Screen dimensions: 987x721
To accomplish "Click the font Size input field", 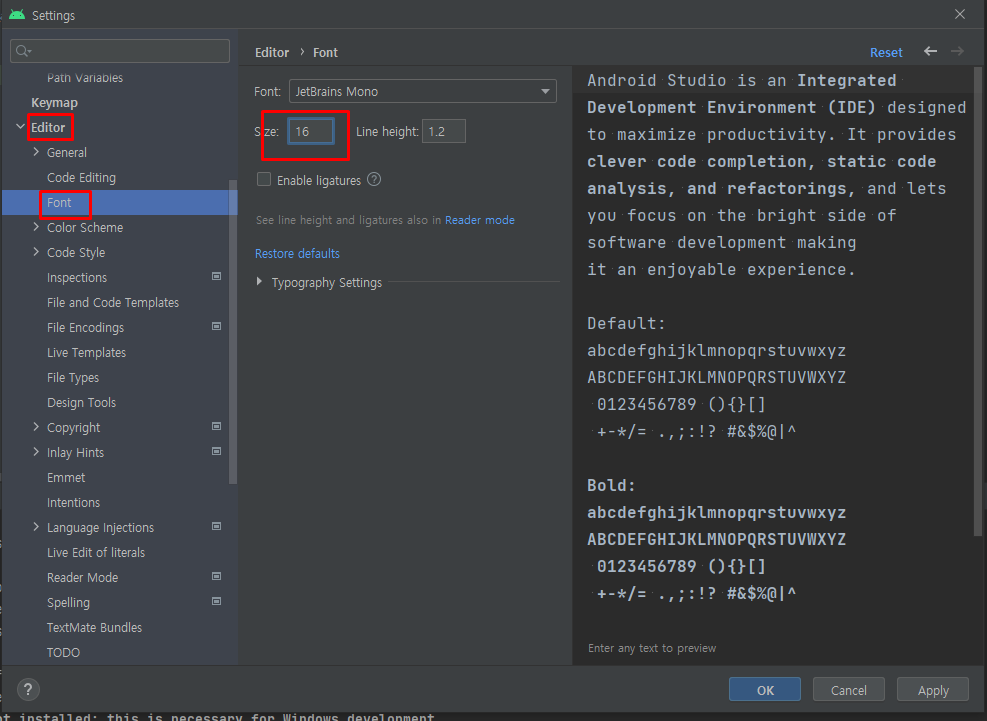I will (310, 131).
